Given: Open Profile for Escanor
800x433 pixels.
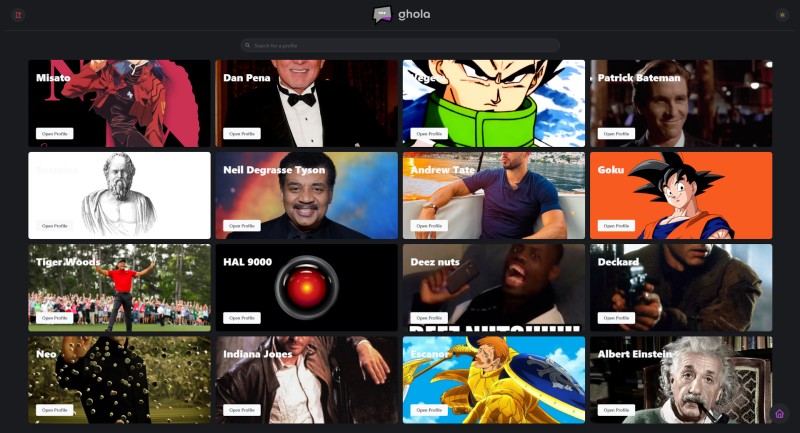Looking at the screenshot, I should pyautogui.click(x=429, y=410).
